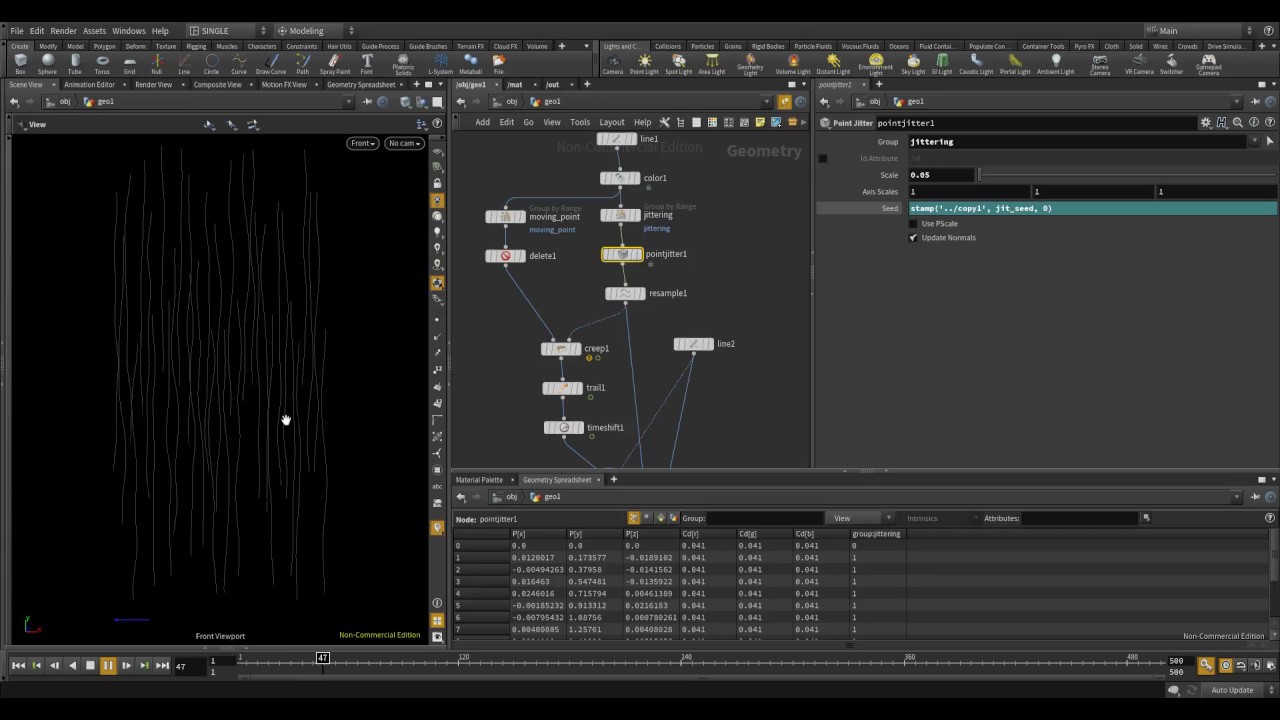Open the Windows menu

coord(128,31)
